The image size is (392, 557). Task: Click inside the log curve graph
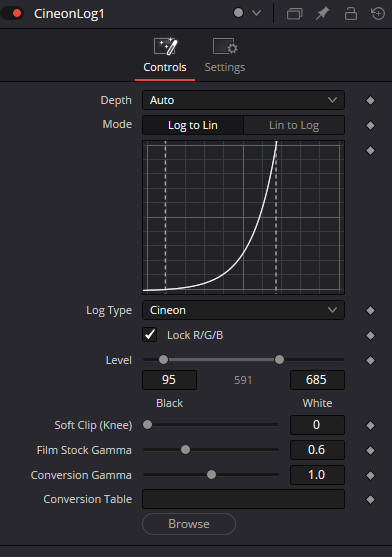pos(243,217)
